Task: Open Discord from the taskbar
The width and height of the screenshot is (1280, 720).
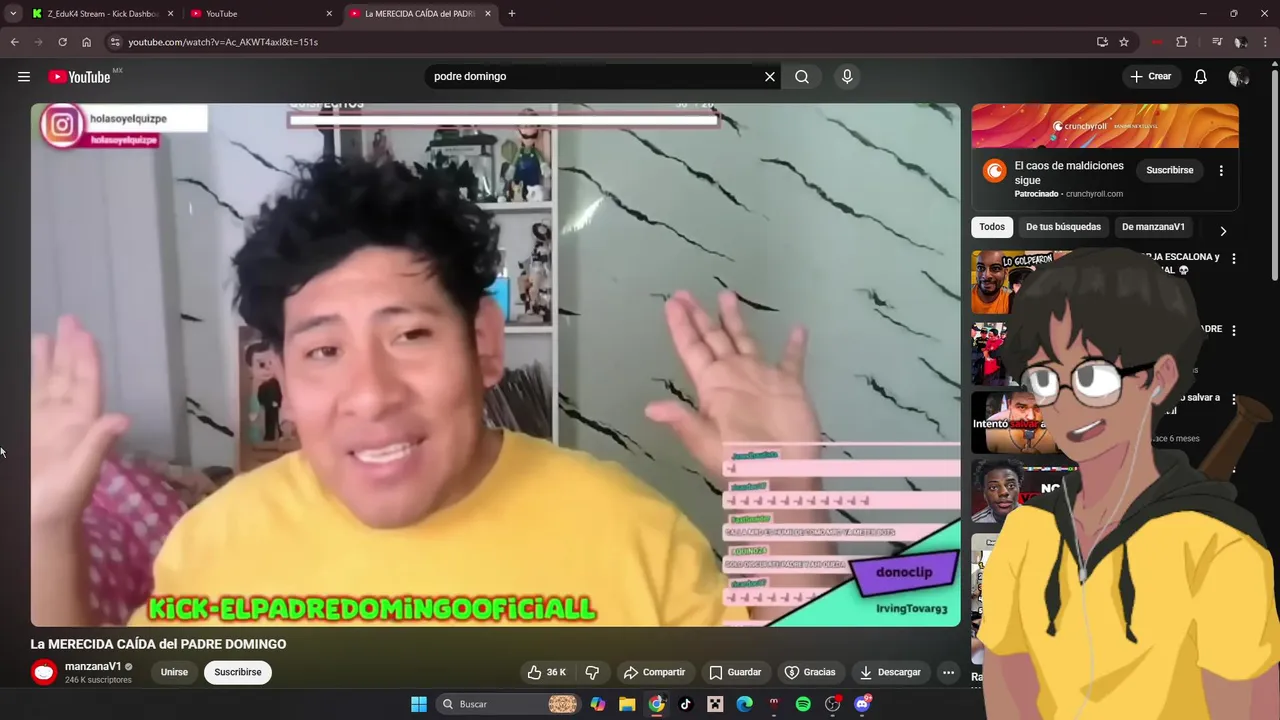Action: coord(862,704)
